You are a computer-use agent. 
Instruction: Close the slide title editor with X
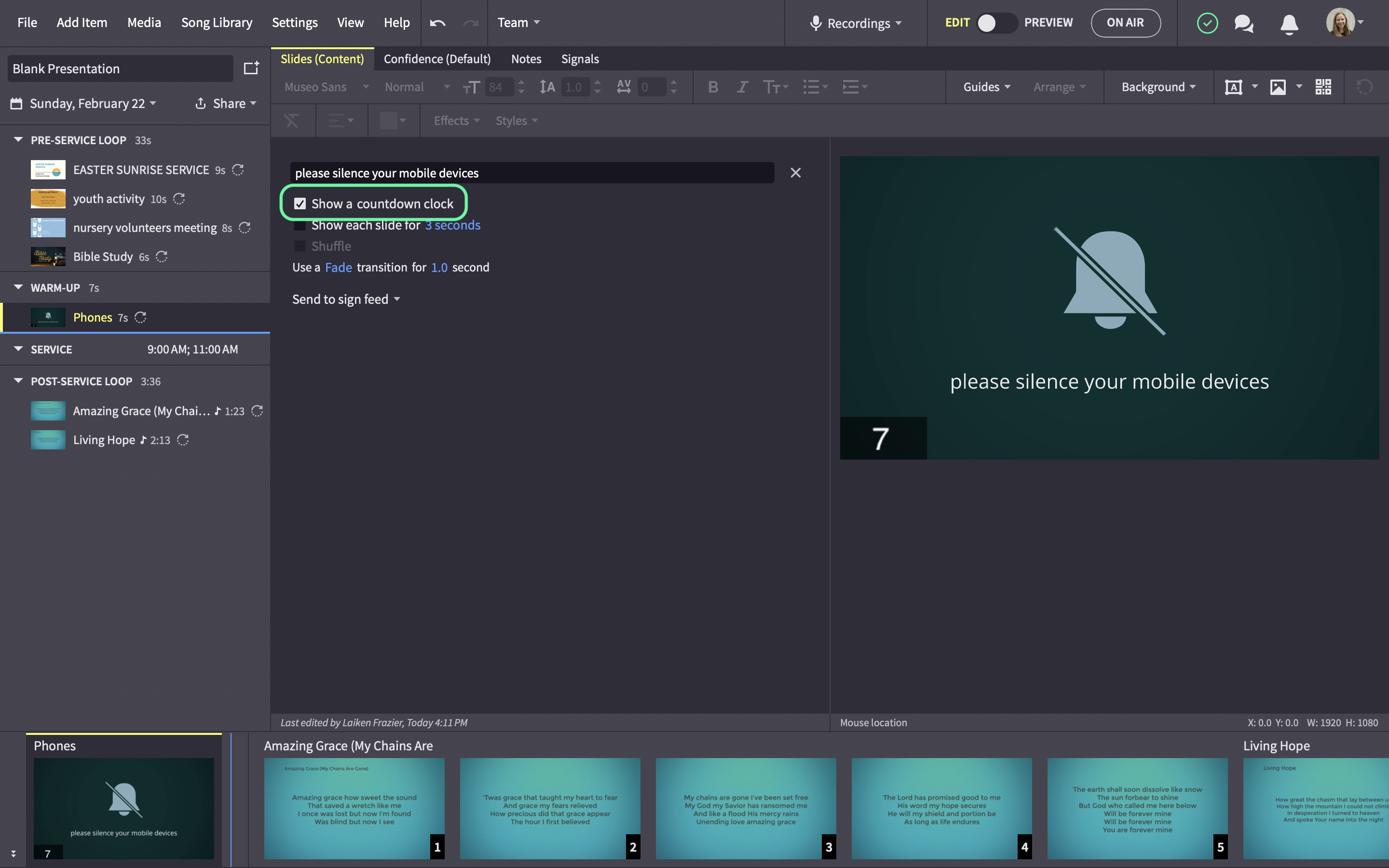coord(795,173)
